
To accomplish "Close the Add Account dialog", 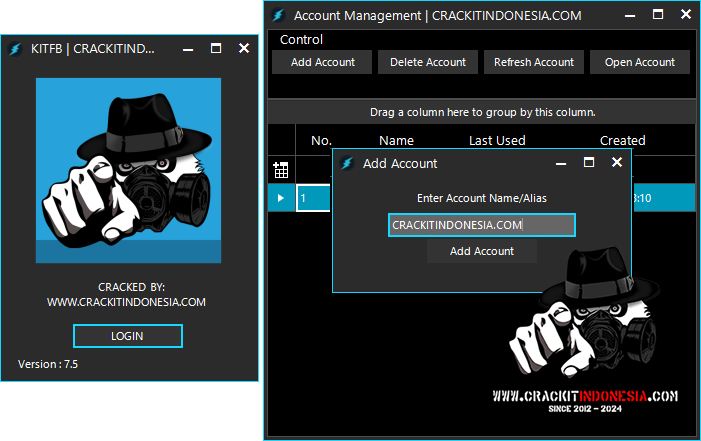I will tap(617, 162).
